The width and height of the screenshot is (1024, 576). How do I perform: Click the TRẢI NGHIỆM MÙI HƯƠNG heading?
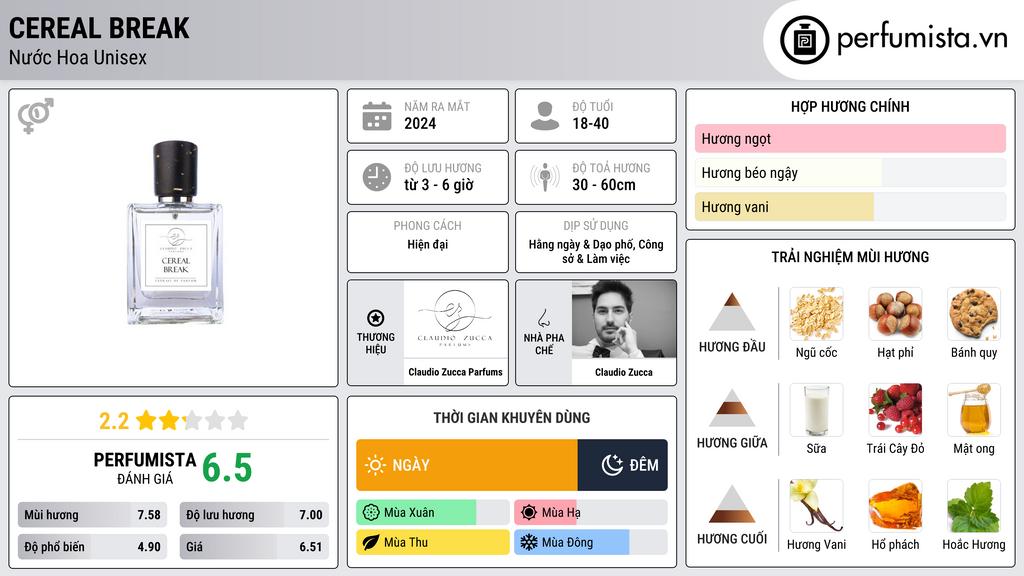(x=850, y=257)
